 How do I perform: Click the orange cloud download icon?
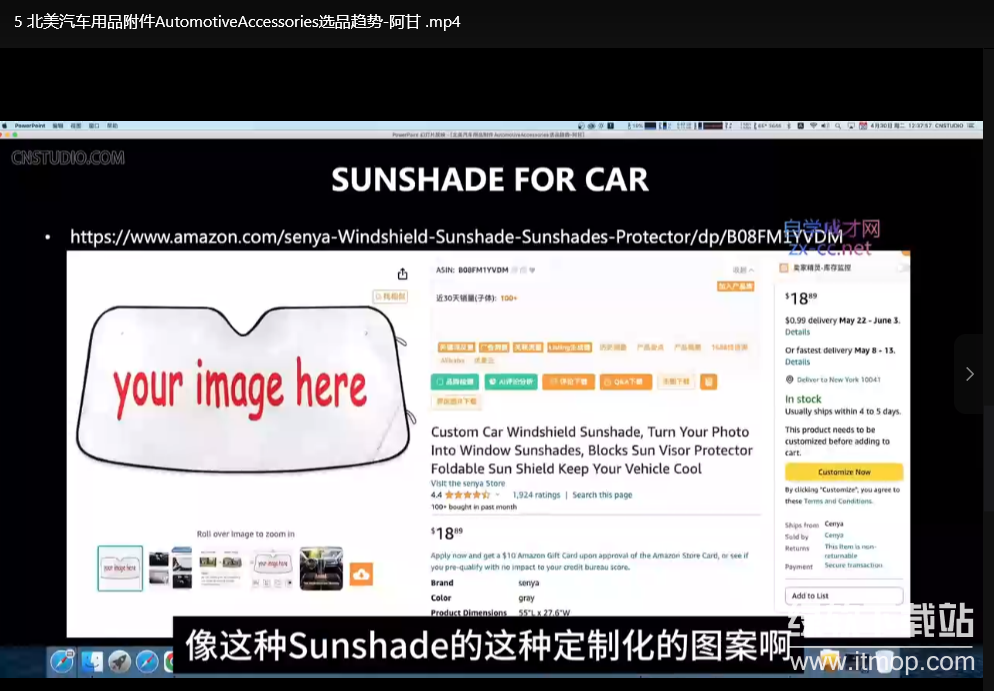pos(361,574)
